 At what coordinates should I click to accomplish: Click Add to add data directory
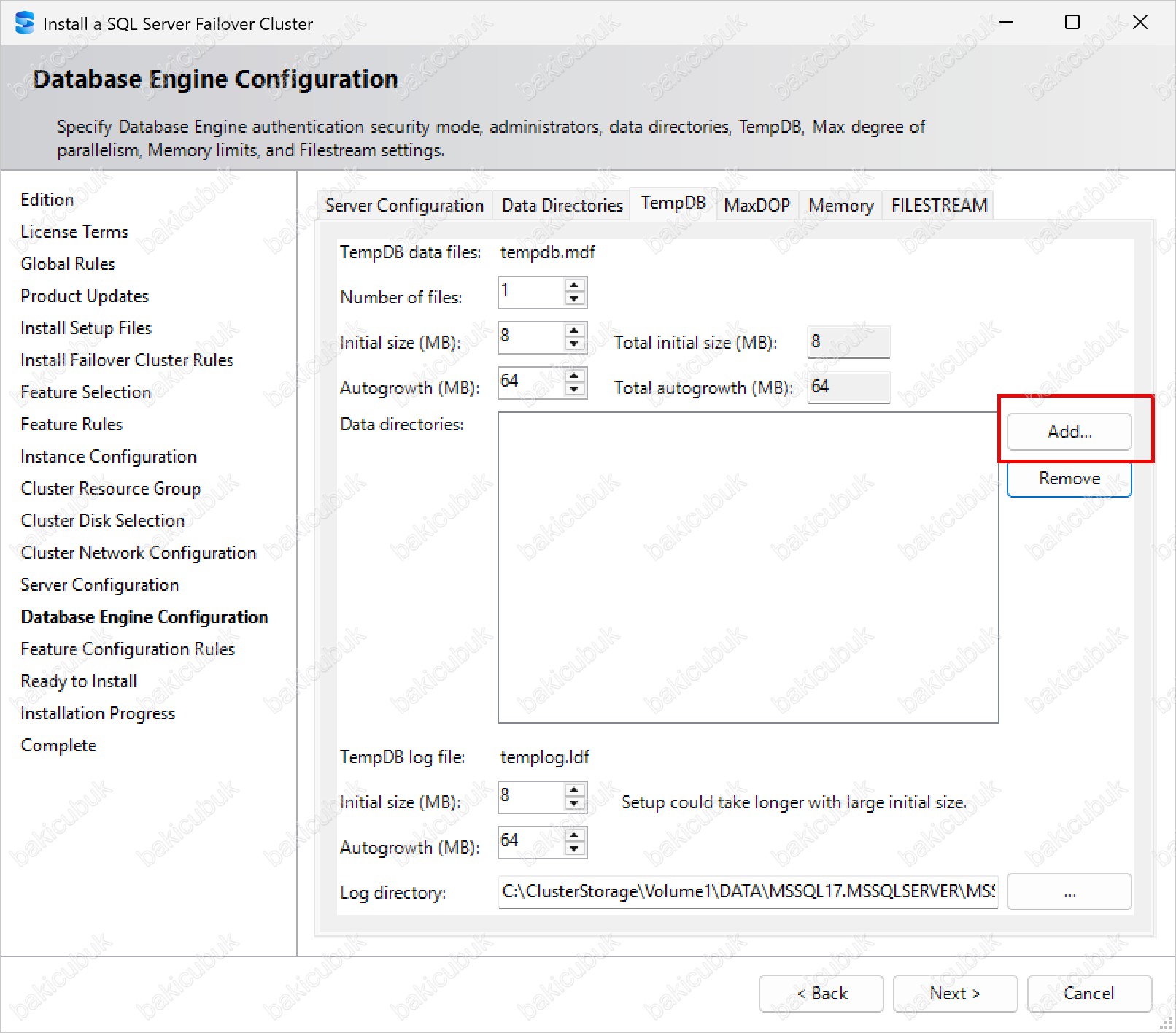point(1069,432)
